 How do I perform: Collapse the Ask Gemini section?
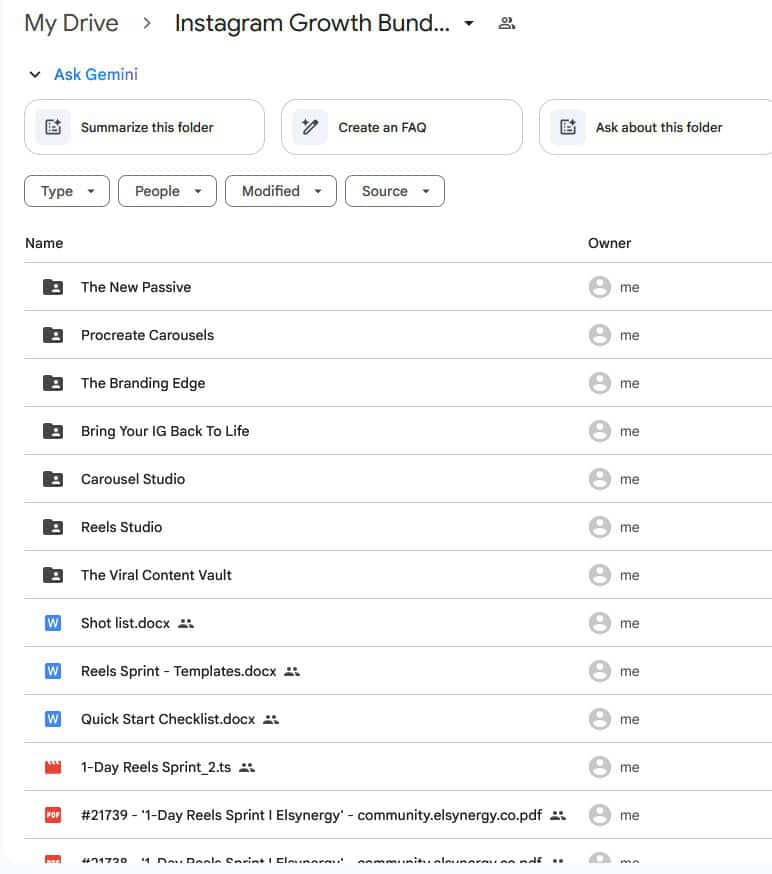coord(36,75)
